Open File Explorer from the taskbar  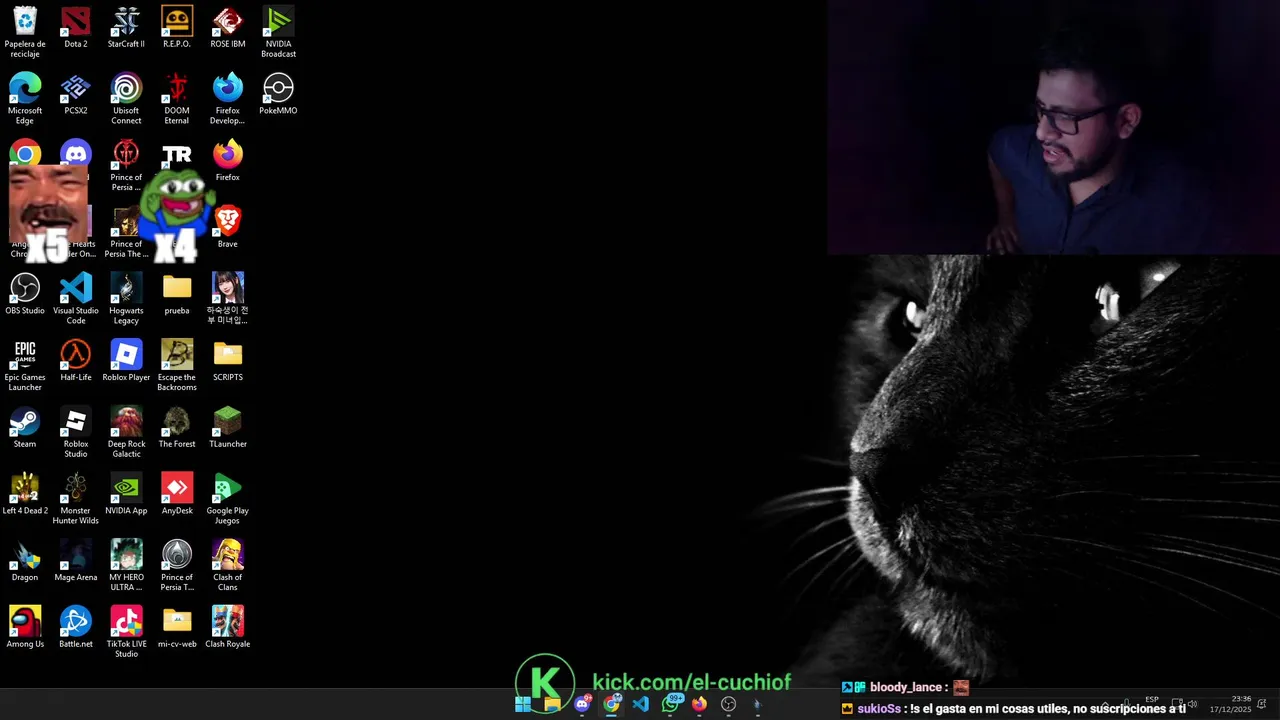tap(552, 704)
